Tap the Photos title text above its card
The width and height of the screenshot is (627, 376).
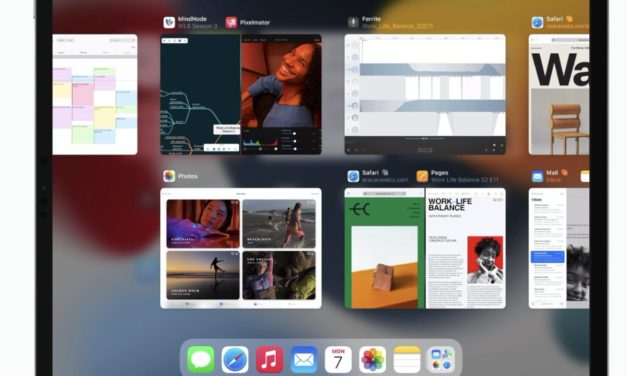pos(188,176)
